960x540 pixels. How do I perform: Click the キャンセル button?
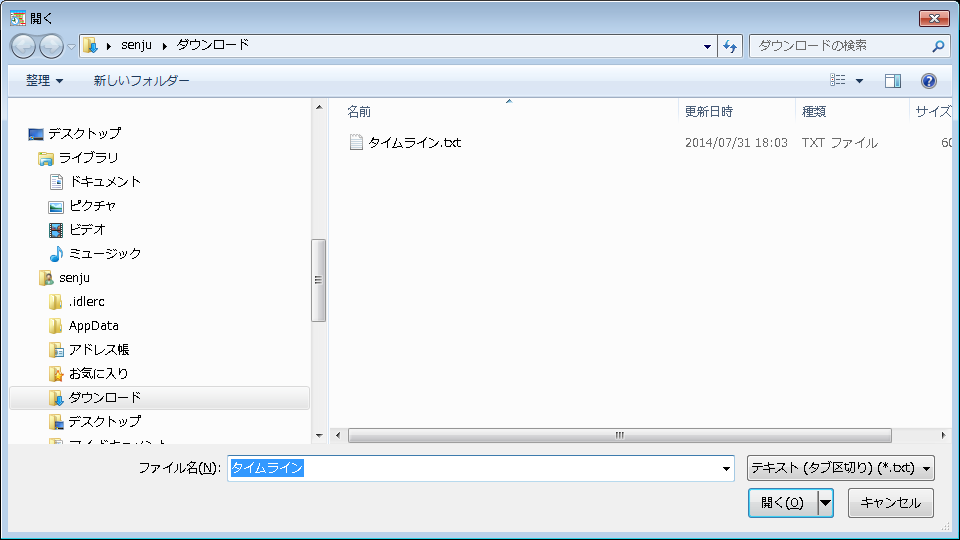tap(890, 503)
